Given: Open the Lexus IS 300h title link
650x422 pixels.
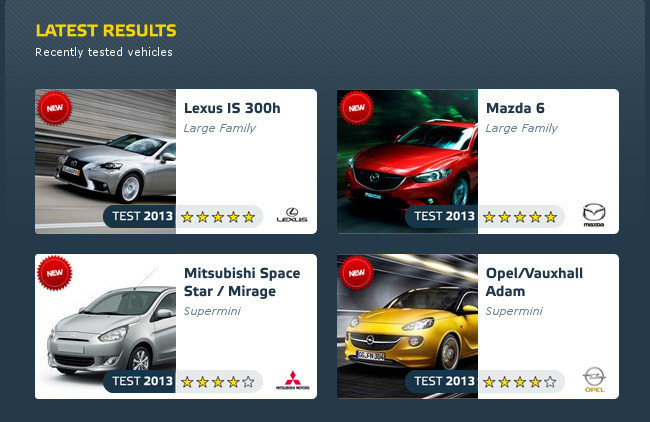Looking at the screenshot, I should (x=232, y=108).
